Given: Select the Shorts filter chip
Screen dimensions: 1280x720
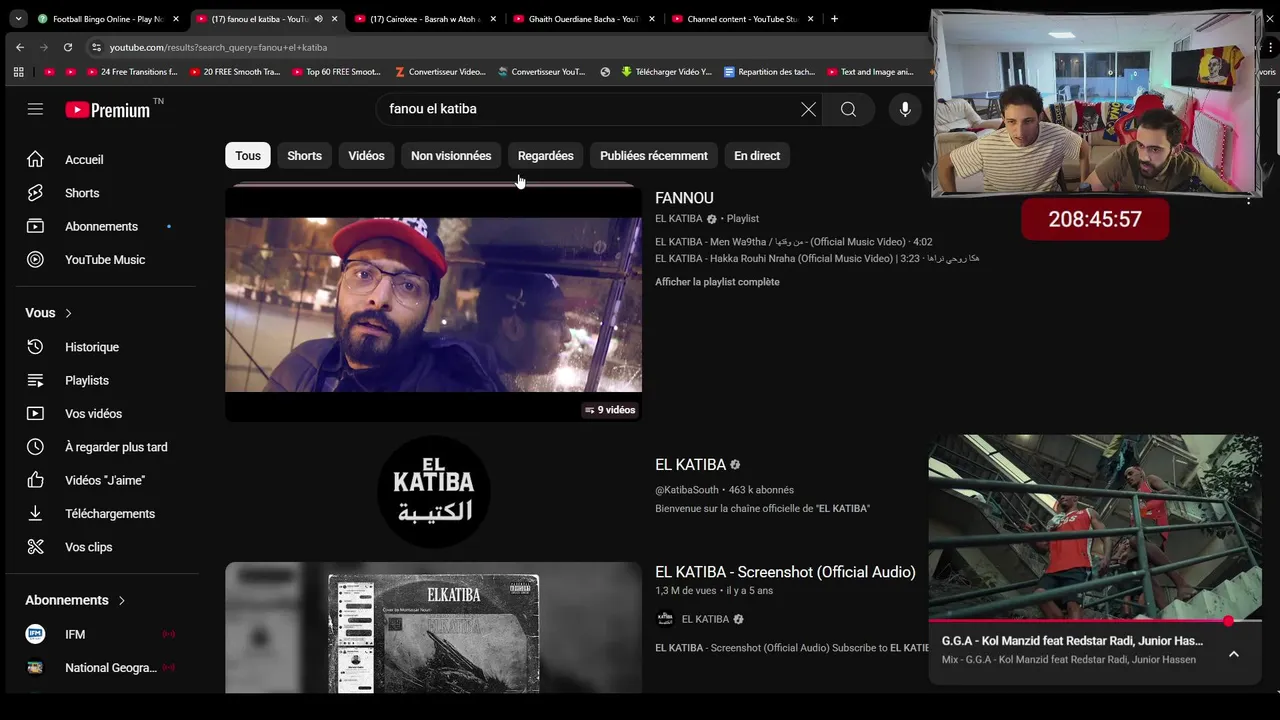Looking at the screenshot, I should click(x=304, y=156).
